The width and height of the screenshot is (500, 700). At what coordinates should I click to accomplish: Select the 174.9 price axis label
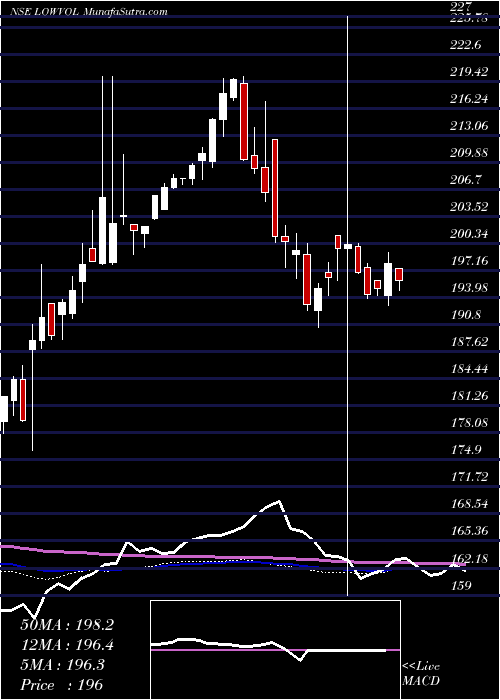[x=467, y=450]
